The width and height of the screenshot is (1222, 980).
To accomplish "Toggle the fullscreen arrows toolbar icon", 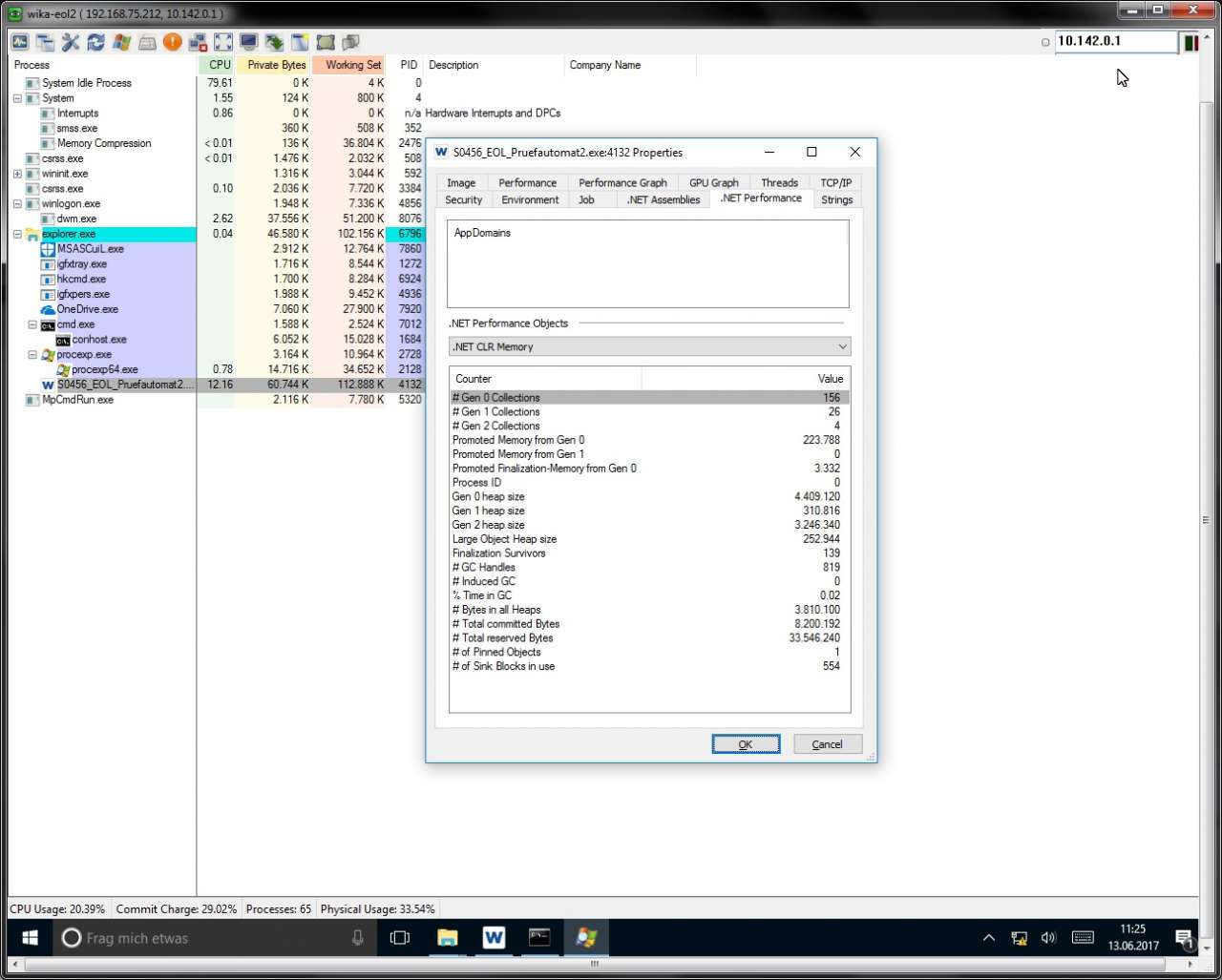I will click(222, 42).
